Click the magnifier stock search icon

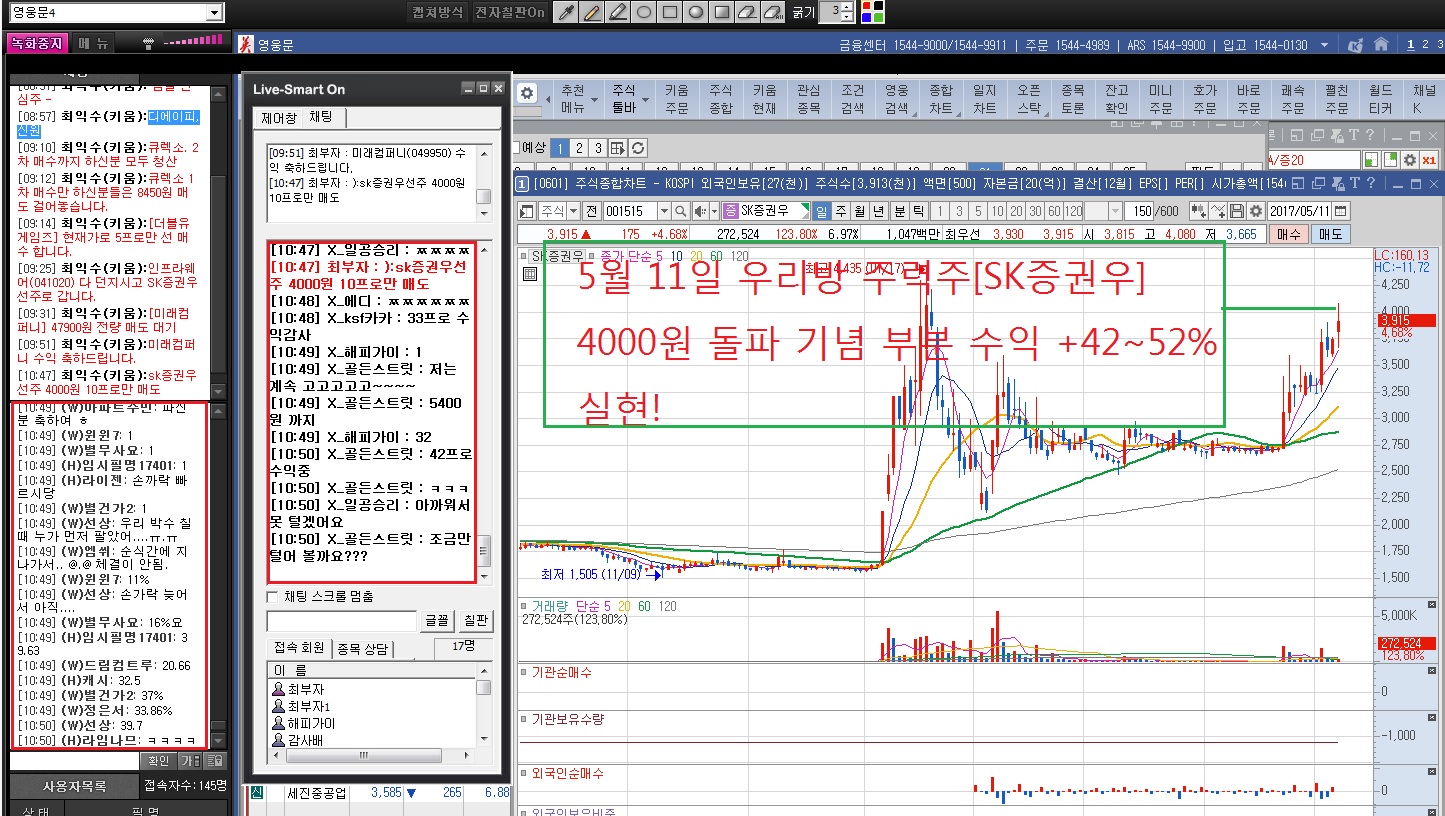pos(681,211)
